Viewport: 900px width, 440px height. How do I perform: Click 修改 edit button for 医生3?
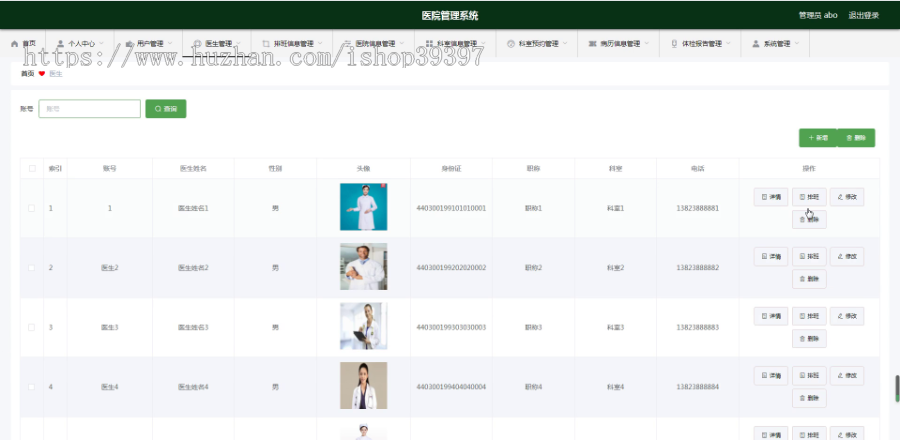[x=847, y=316]
